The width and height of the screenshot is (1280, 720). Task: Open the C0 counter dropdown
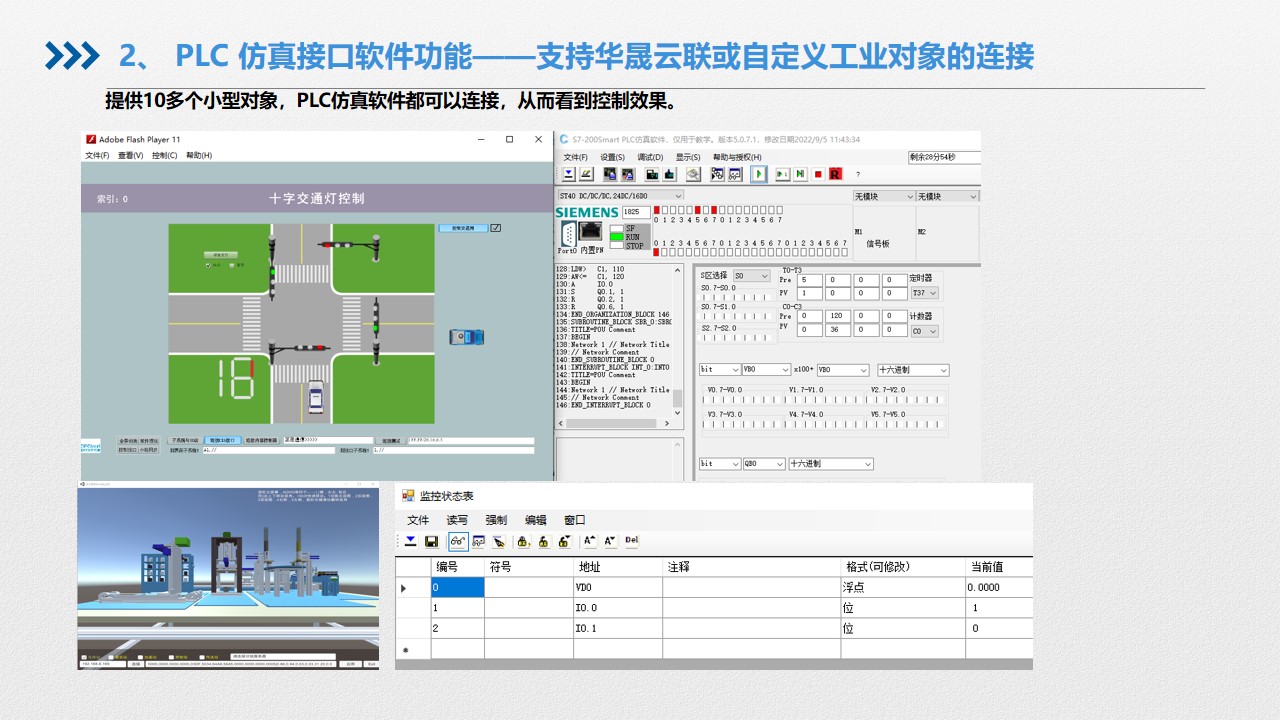coord(925,331)
